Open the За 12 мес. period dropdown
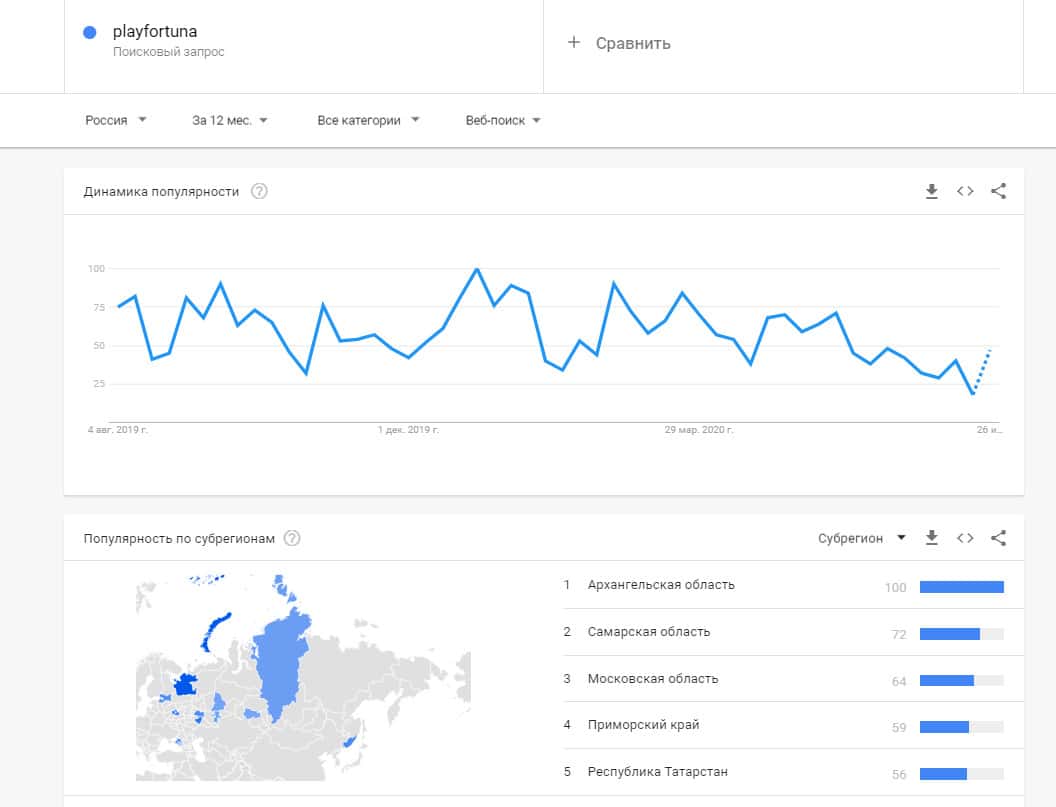1056x807 pixels. click(x=230, y=120)
